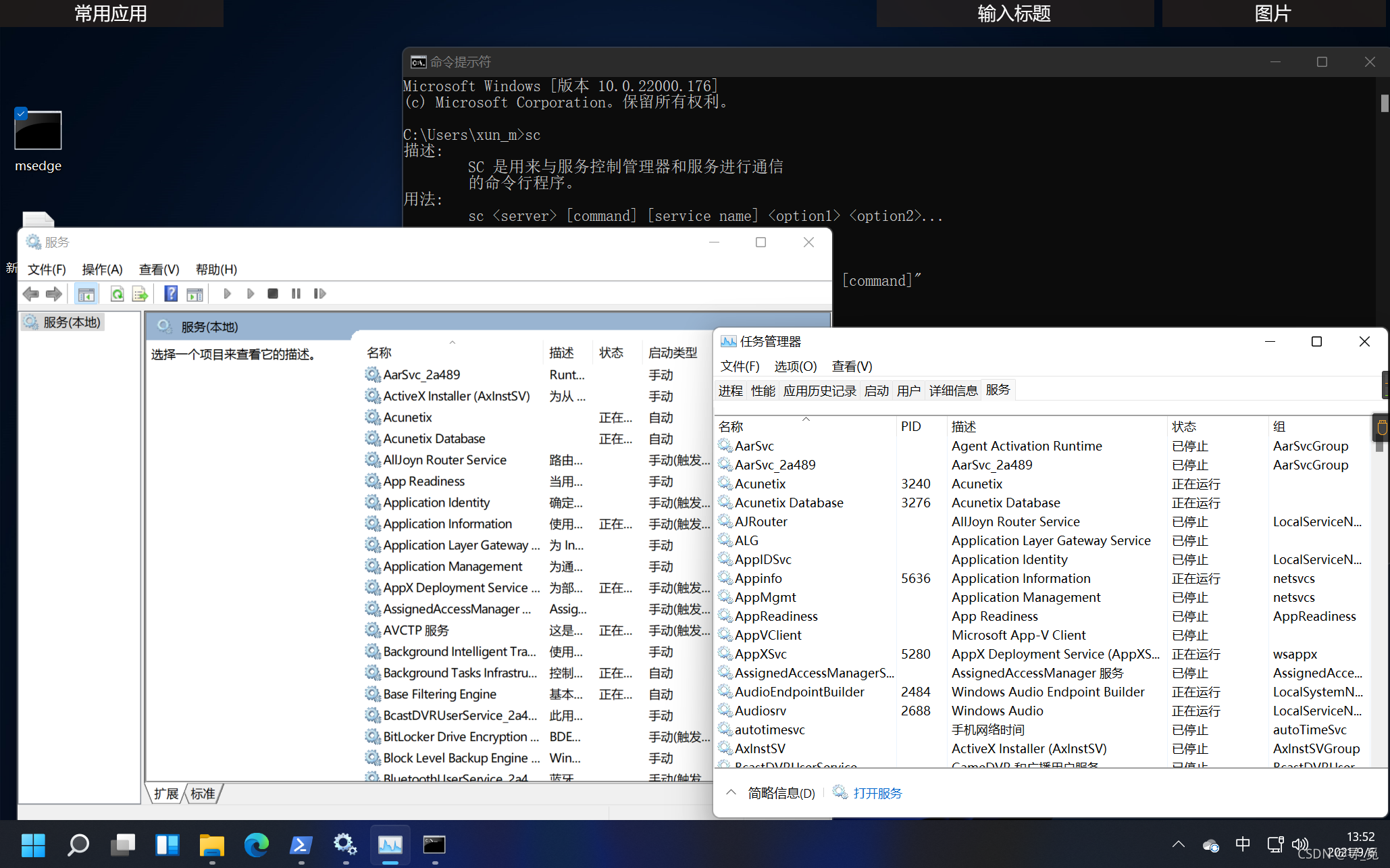Sort Services list by 名称 column
The width and height of the screenshot is (1390, 868).
pos(380,353)
